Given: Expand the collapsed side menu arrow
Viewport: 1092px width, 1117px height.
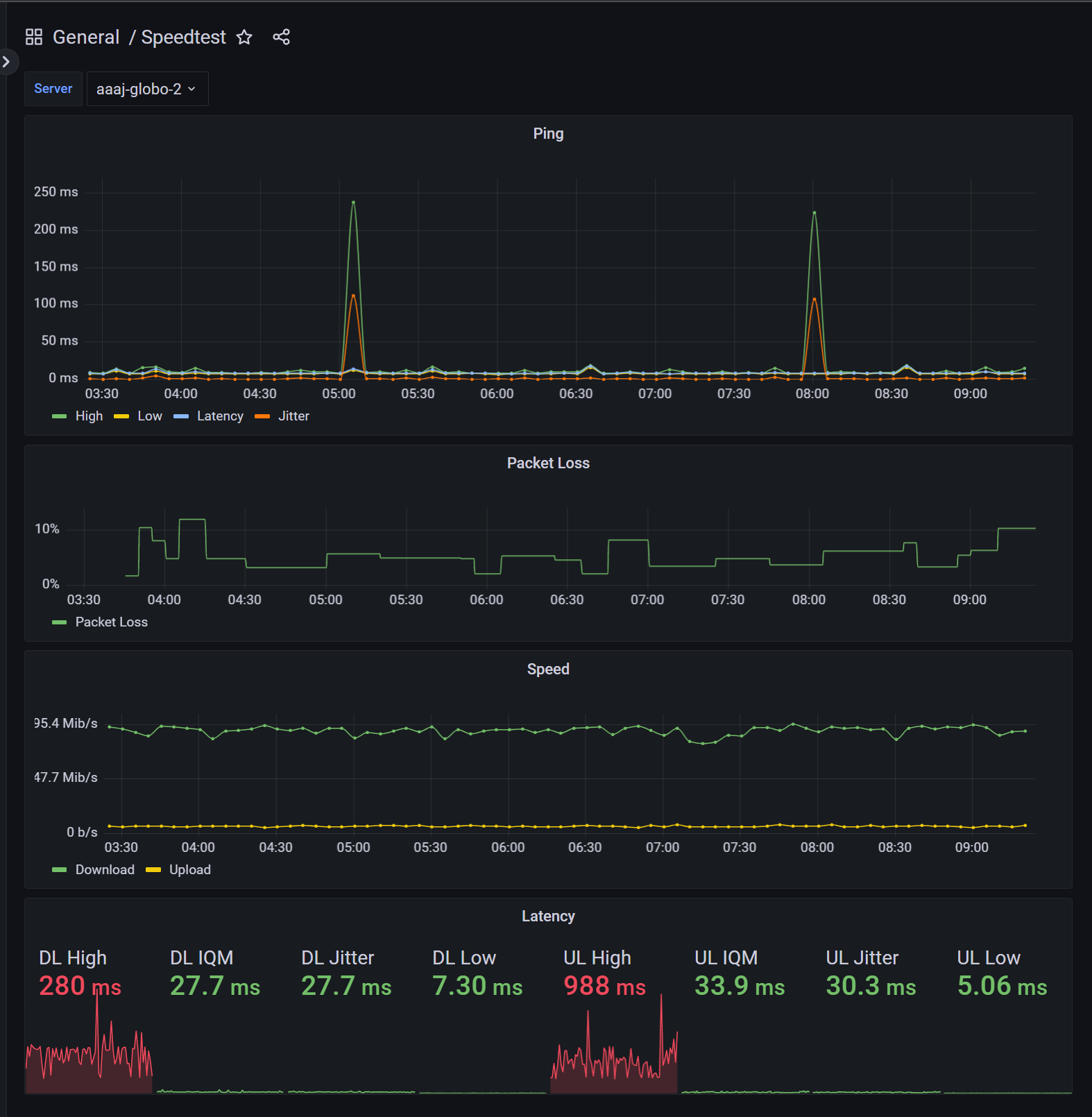Looking at the screenshot, I should [x=6, y=62].
